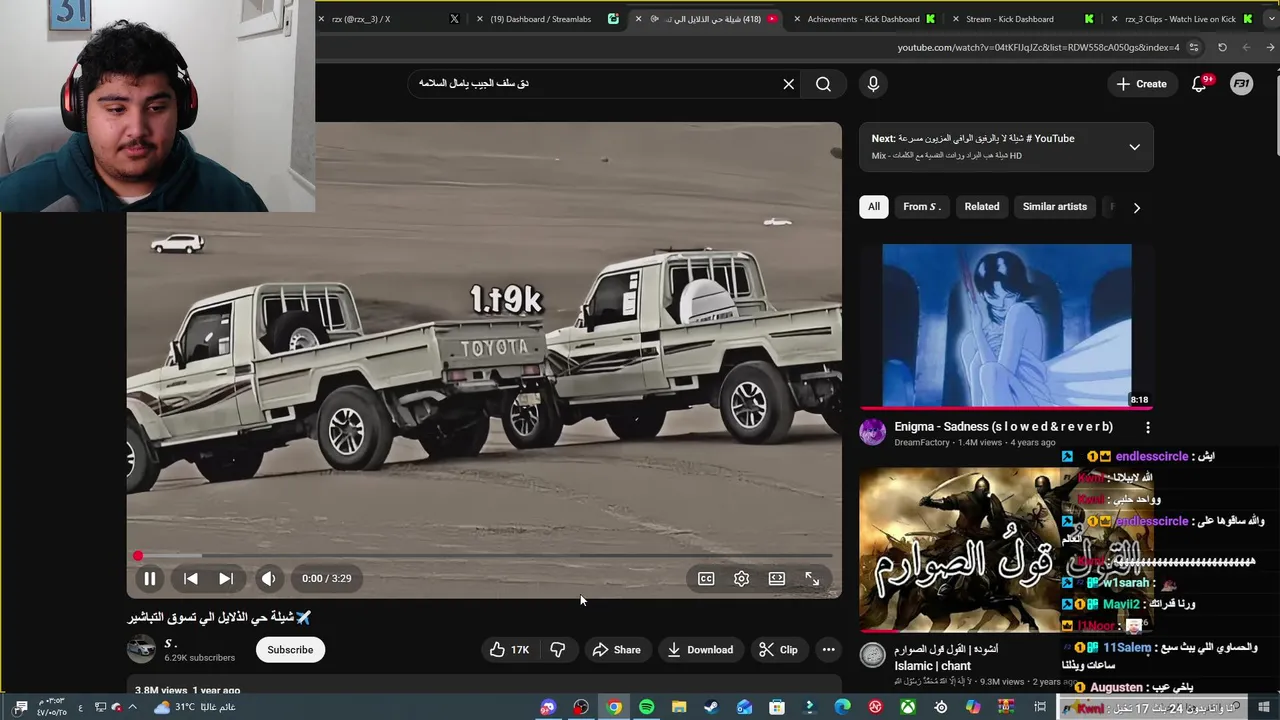Dislike this video

point(558,650)
